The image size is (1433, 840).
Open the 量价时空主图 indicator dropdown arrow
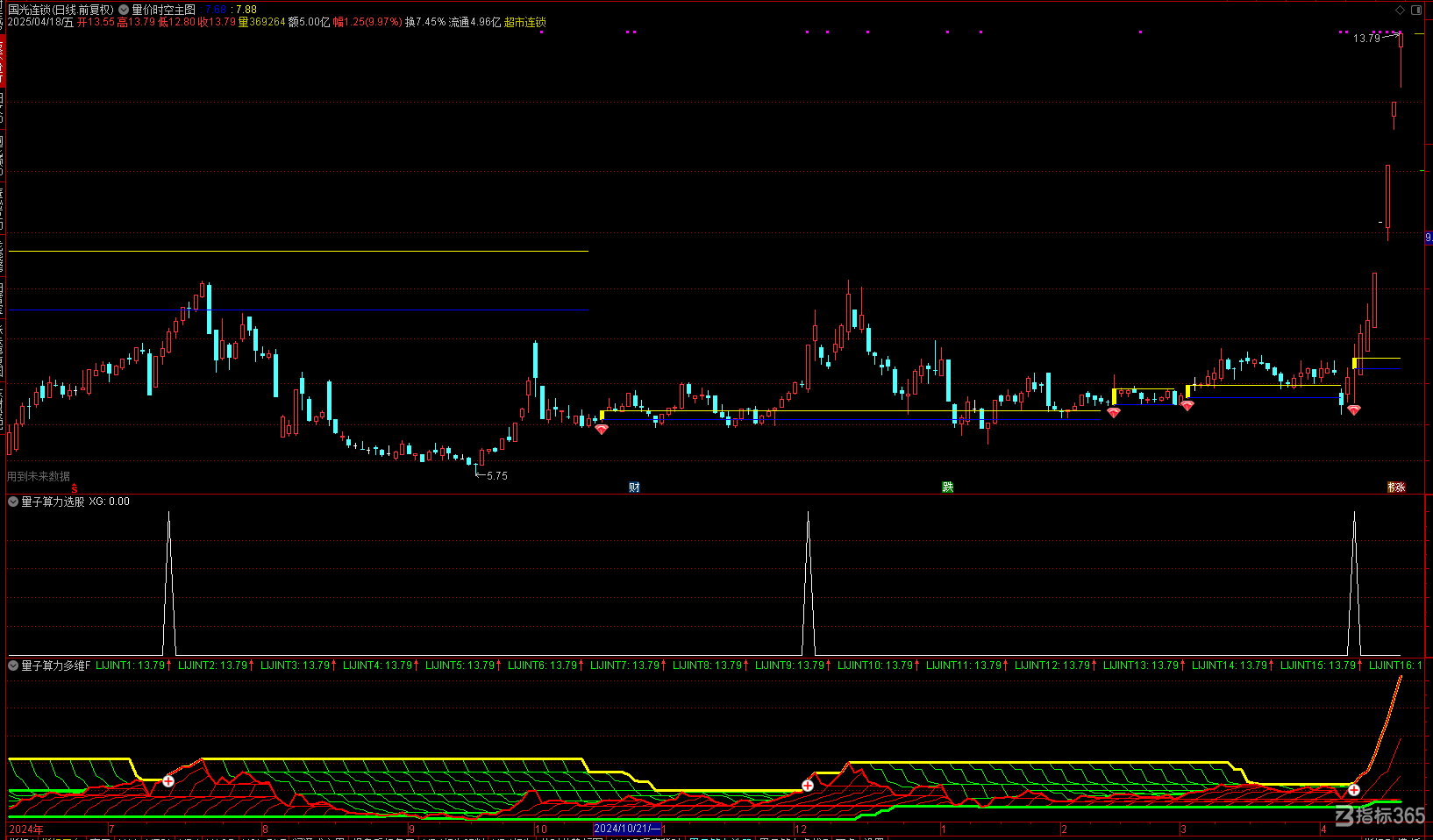(123, 10)
